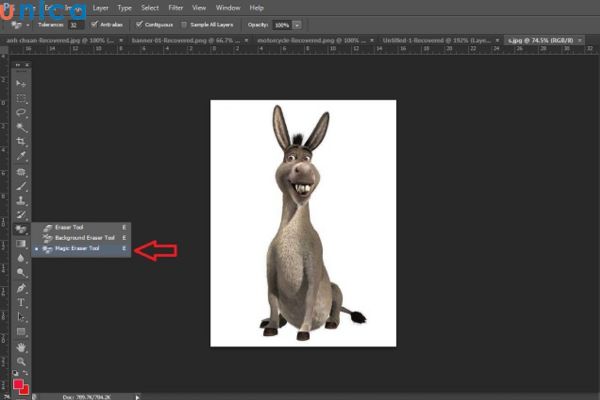The width and height of the screenshot is (600, 400).
Task: Open the Help menu
Action: click(x=256, y=8)
